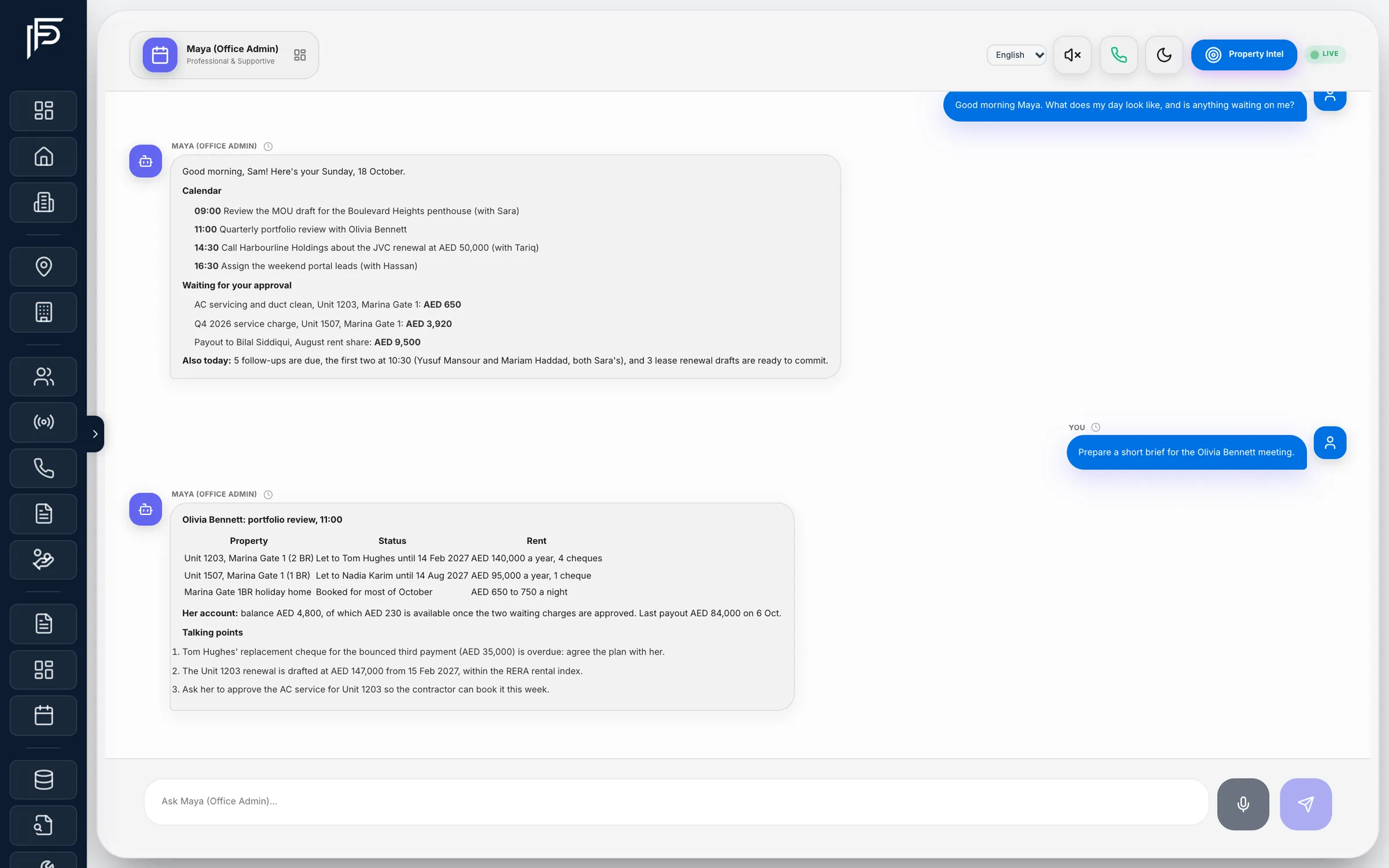Viewport: 1389px width, 868px height.
Task: Click the Talking points heading
Action: [x=212, y=632]
